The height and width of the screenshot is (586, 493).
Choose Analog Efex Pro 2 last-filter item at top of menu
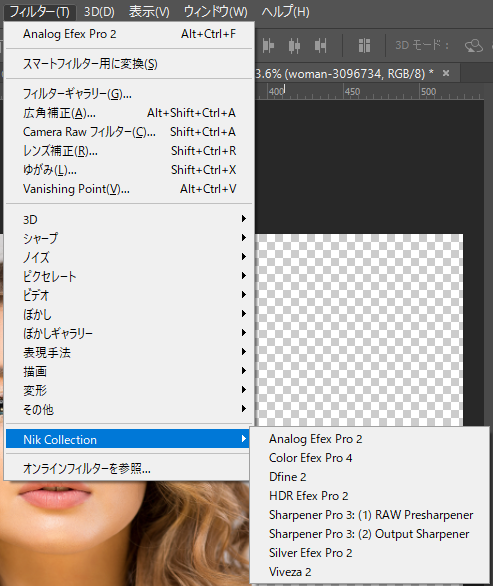pos(129,34)
